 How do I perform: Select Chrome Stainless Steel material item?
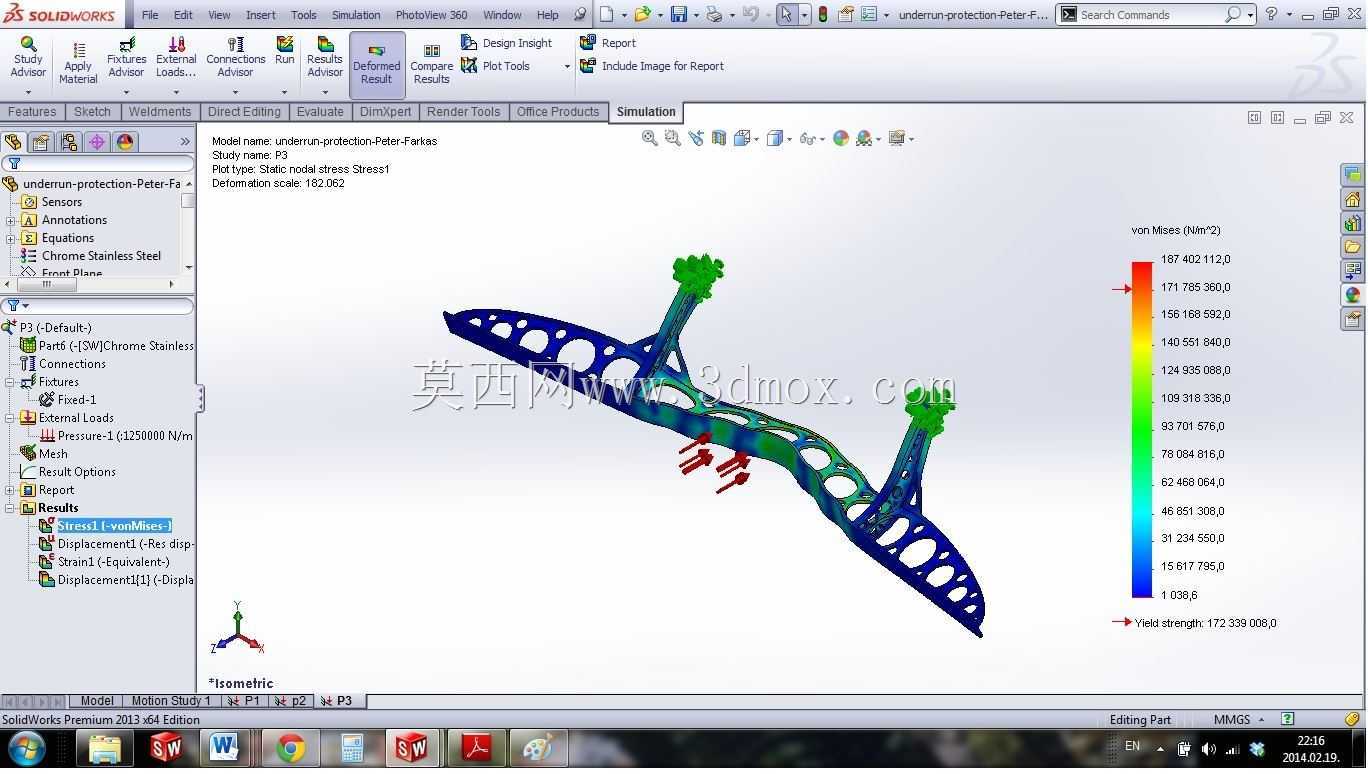pos(101,256)
